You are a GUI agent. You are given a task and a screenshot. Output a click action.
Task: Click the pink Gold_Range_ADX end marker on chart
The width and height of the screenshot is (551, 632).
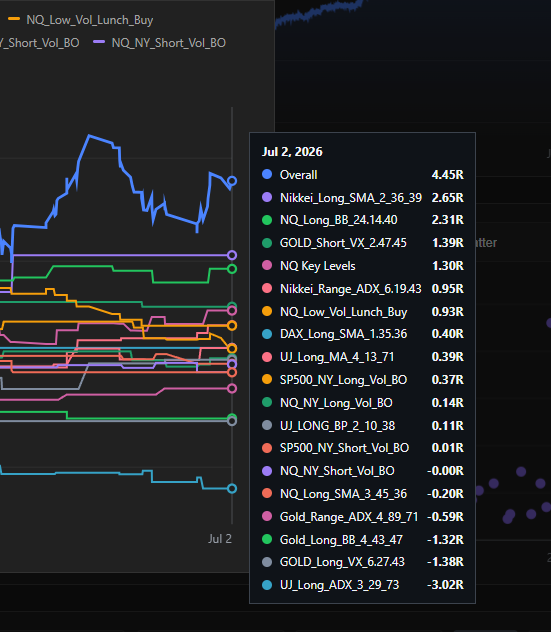click(232, 388)
